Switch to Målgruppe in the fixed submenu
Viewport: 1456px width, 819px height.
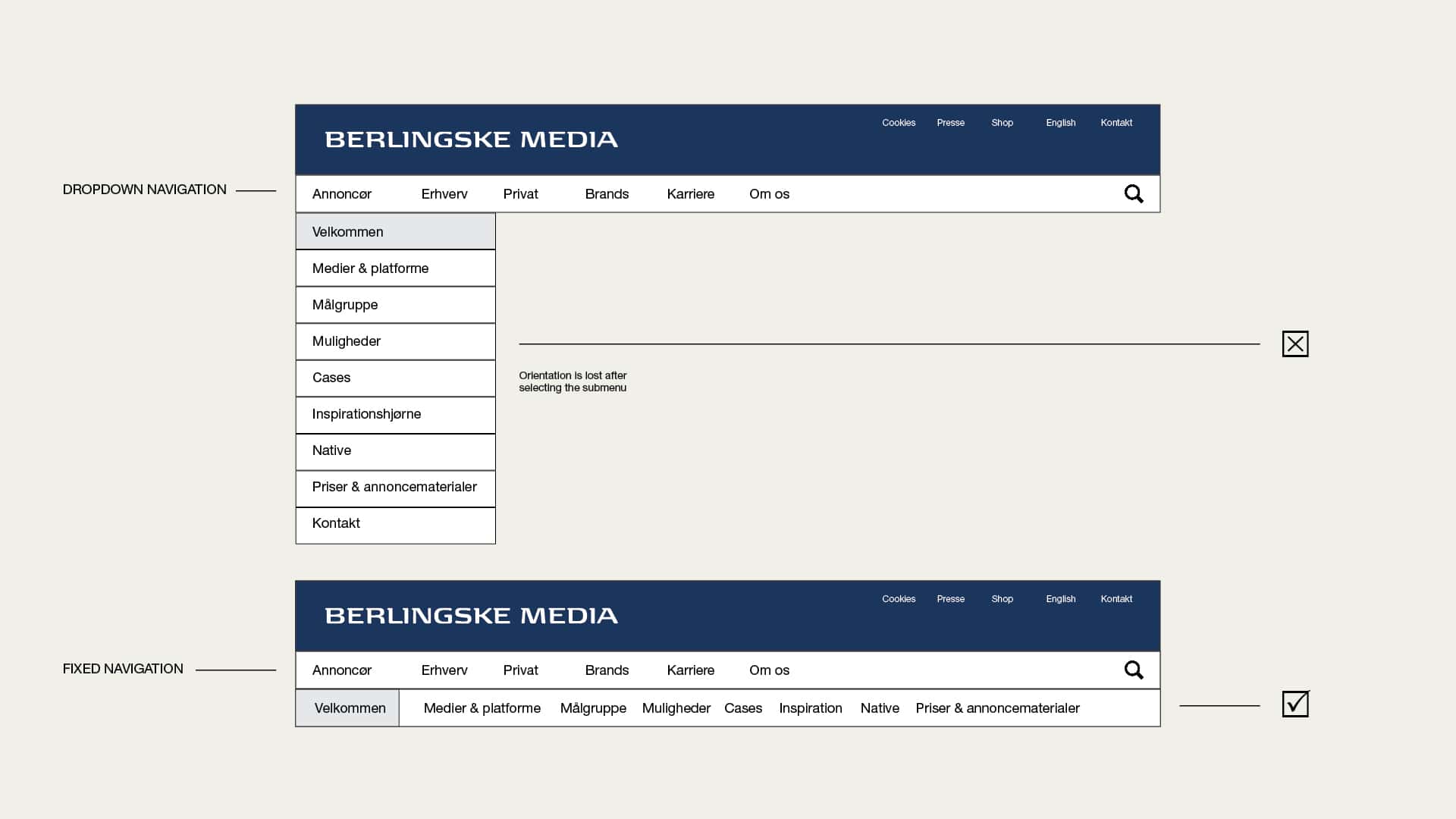pos(593,708)
